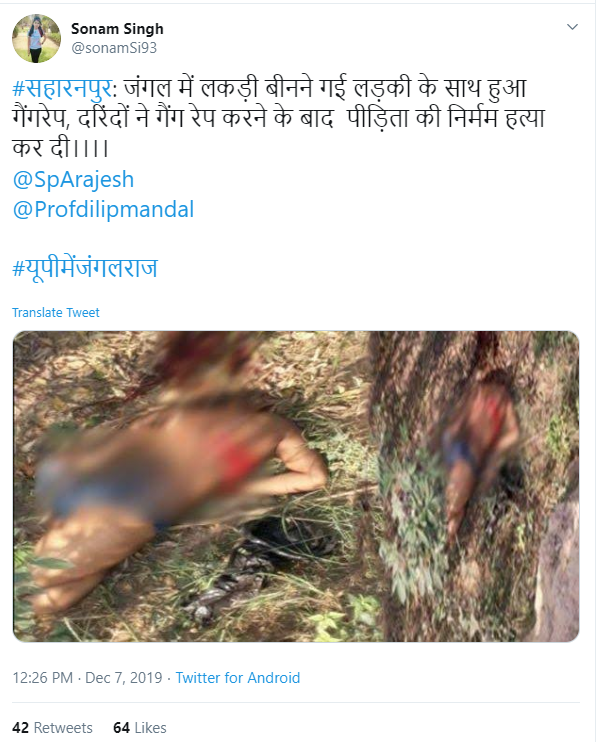
Task: View the 42 Retweets list
Action: pos(52,727)
